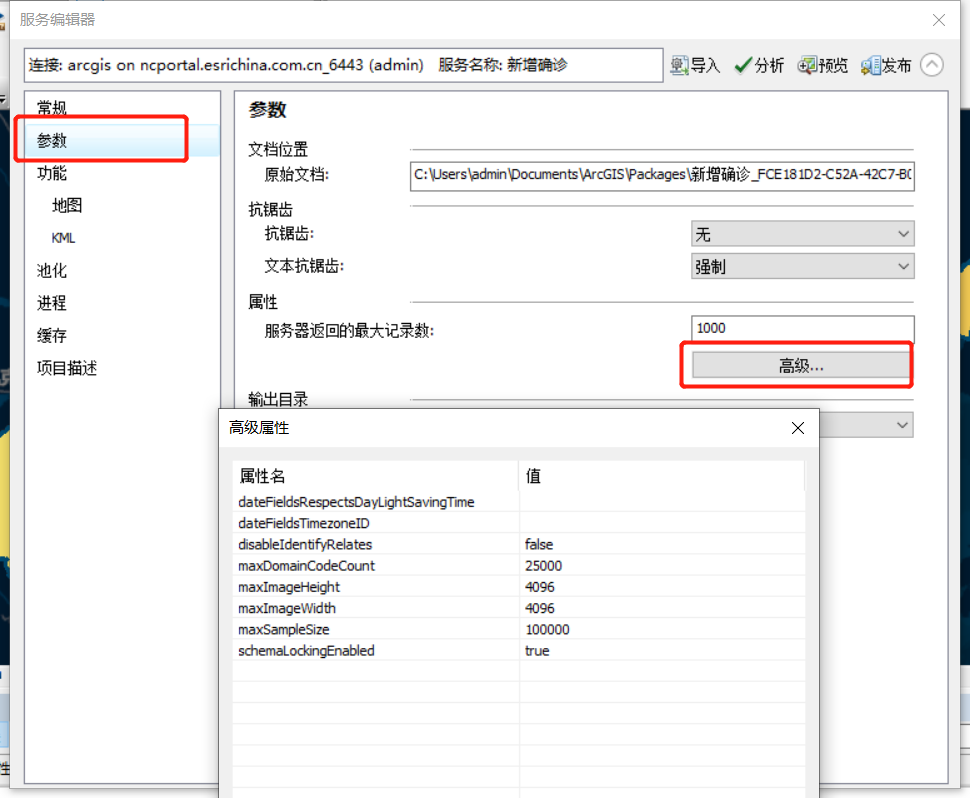Expand the 抗锯齿 dropdown set to 无
The height and width of the screenshot is (798, 970).
point(802,234)
